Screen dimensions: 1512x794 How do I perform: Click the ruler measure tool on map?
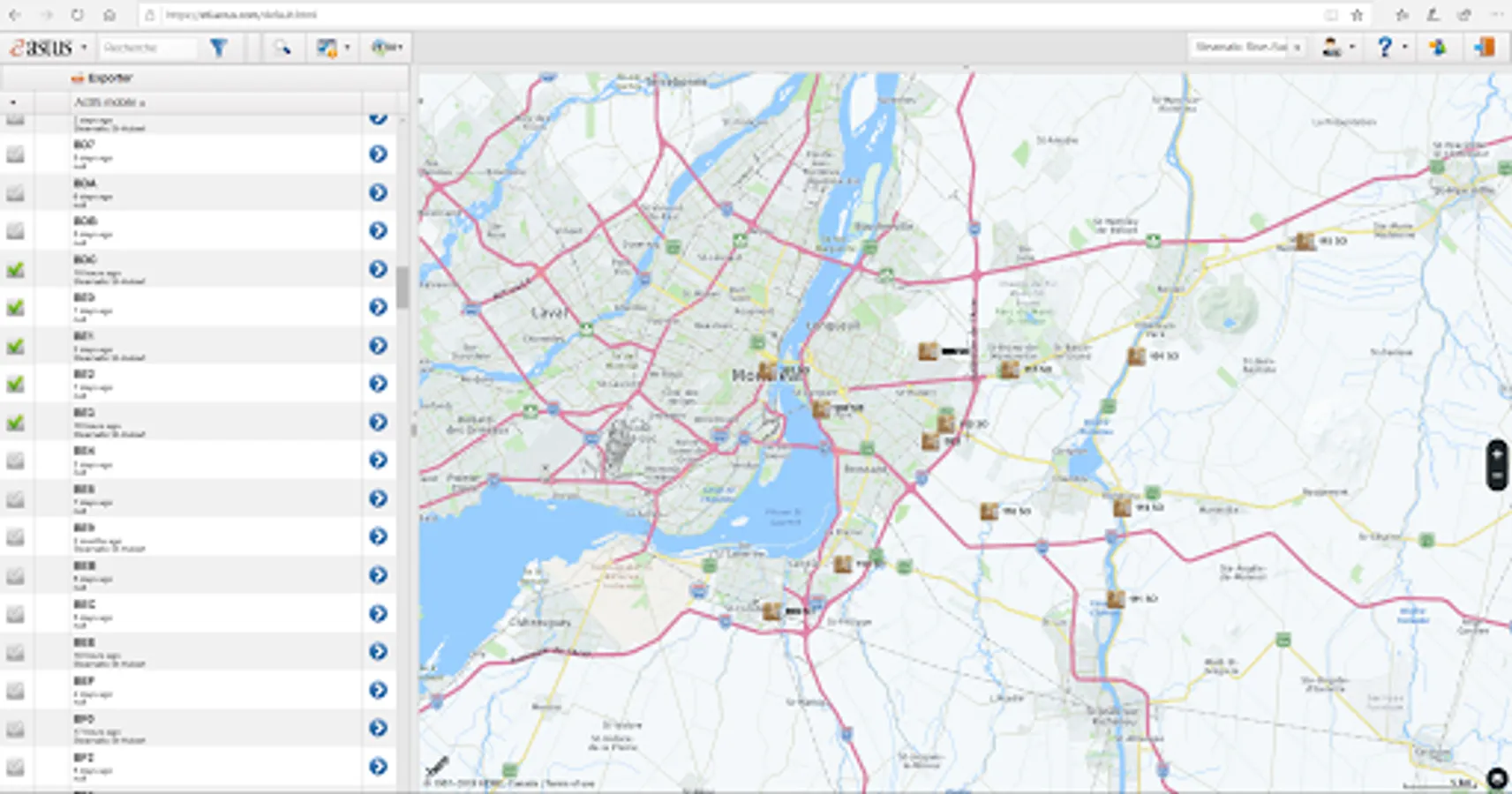(x=437, y=766)
